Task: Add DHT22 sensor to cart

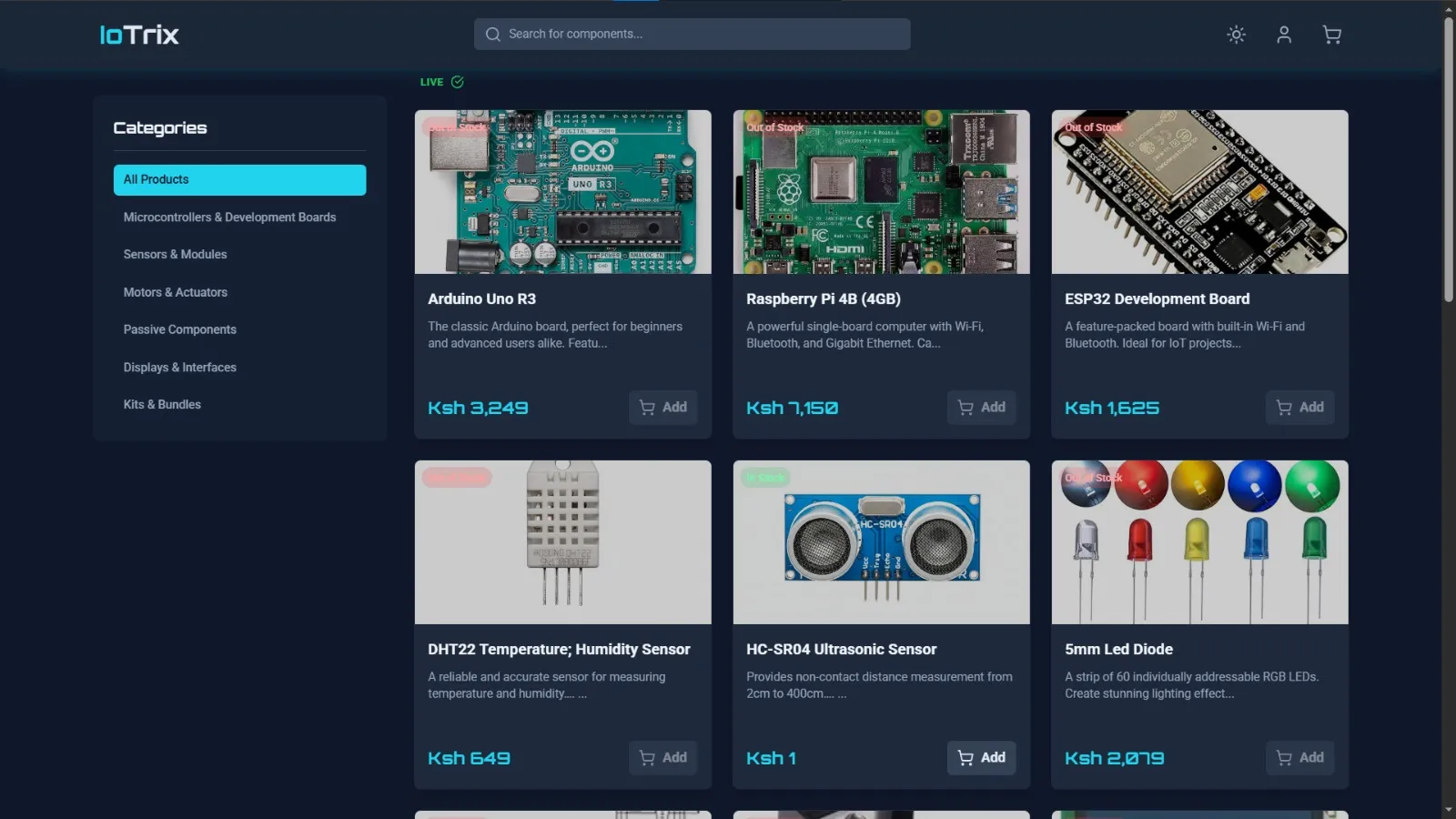Action: coord(663,758)
